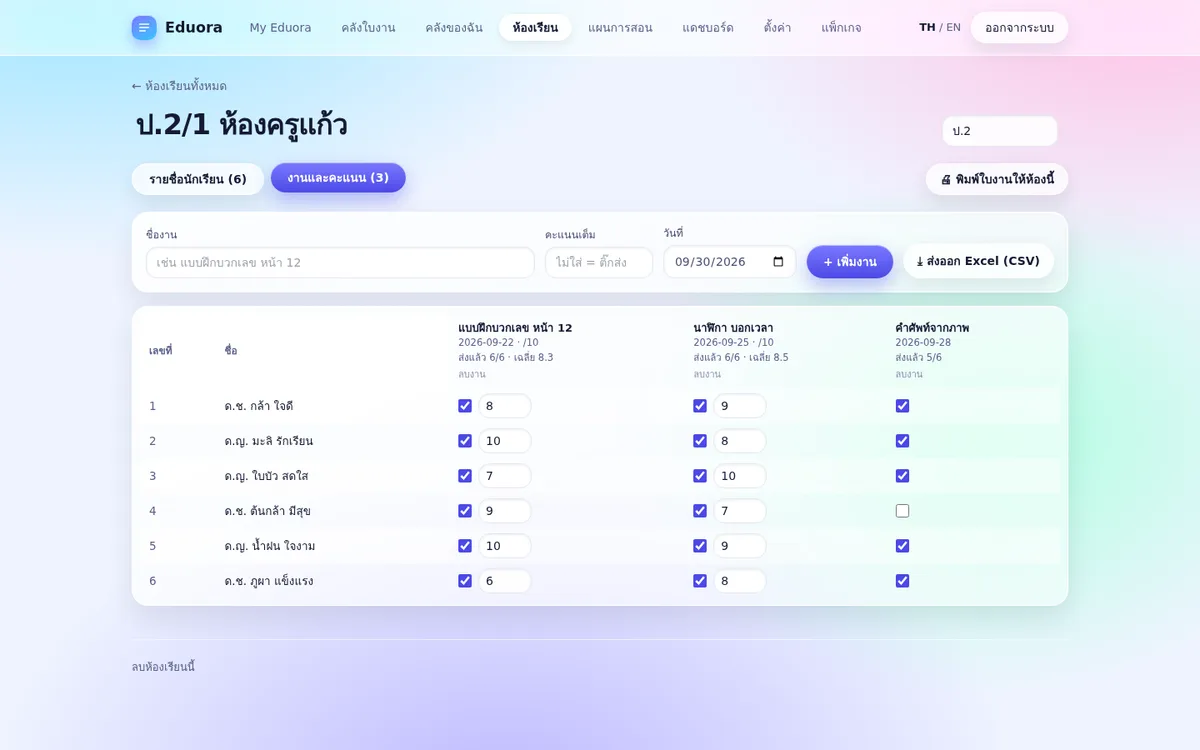The height and width of the screenshot is (750, 1200).
Task: Click student name ด.ญ. มะลิ รักเรียน
Action: [269, 441]
